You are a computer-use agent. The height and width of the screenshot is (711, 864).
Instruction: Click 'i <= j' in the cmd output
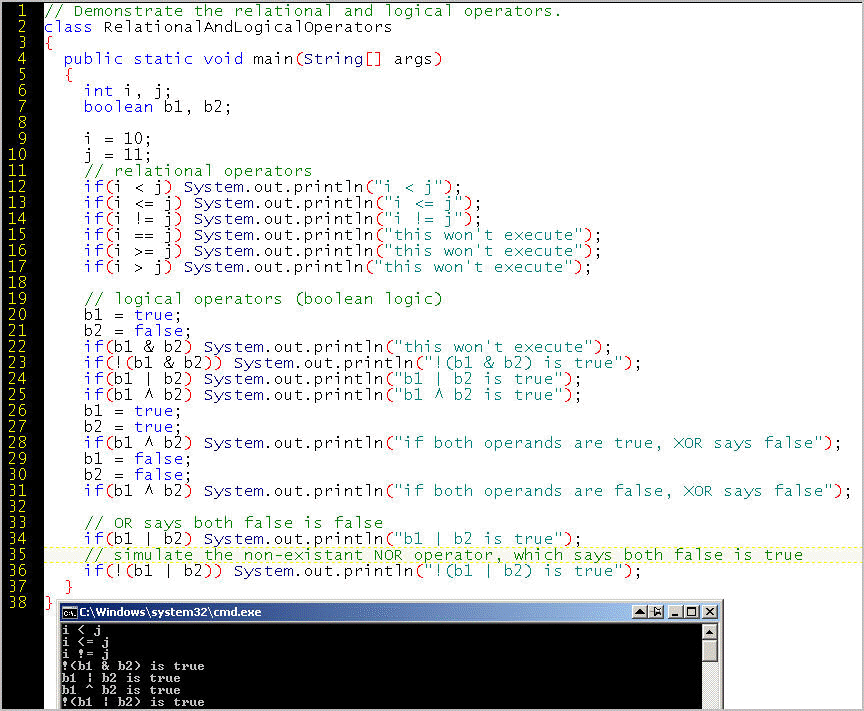[85, 642]
